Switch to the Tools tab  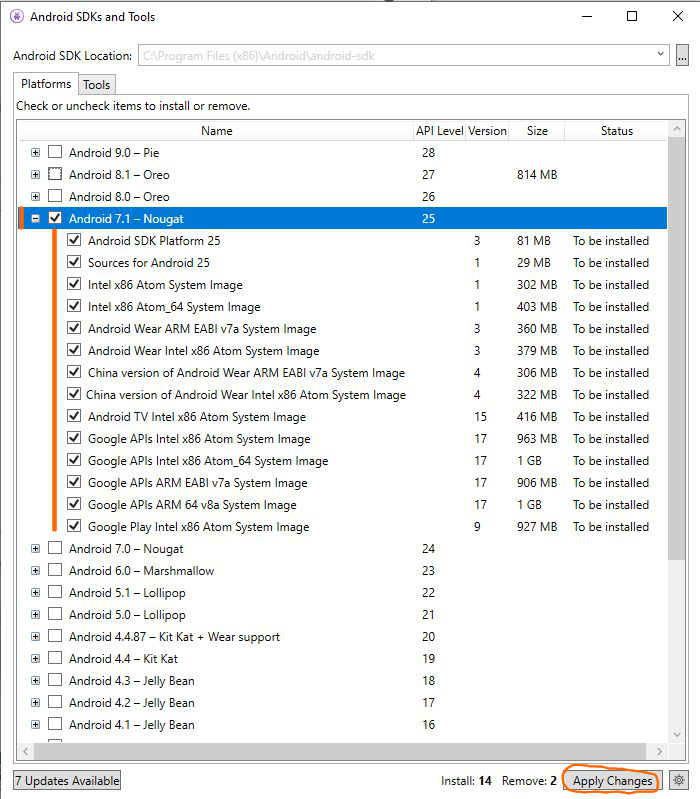coord(96,85)
